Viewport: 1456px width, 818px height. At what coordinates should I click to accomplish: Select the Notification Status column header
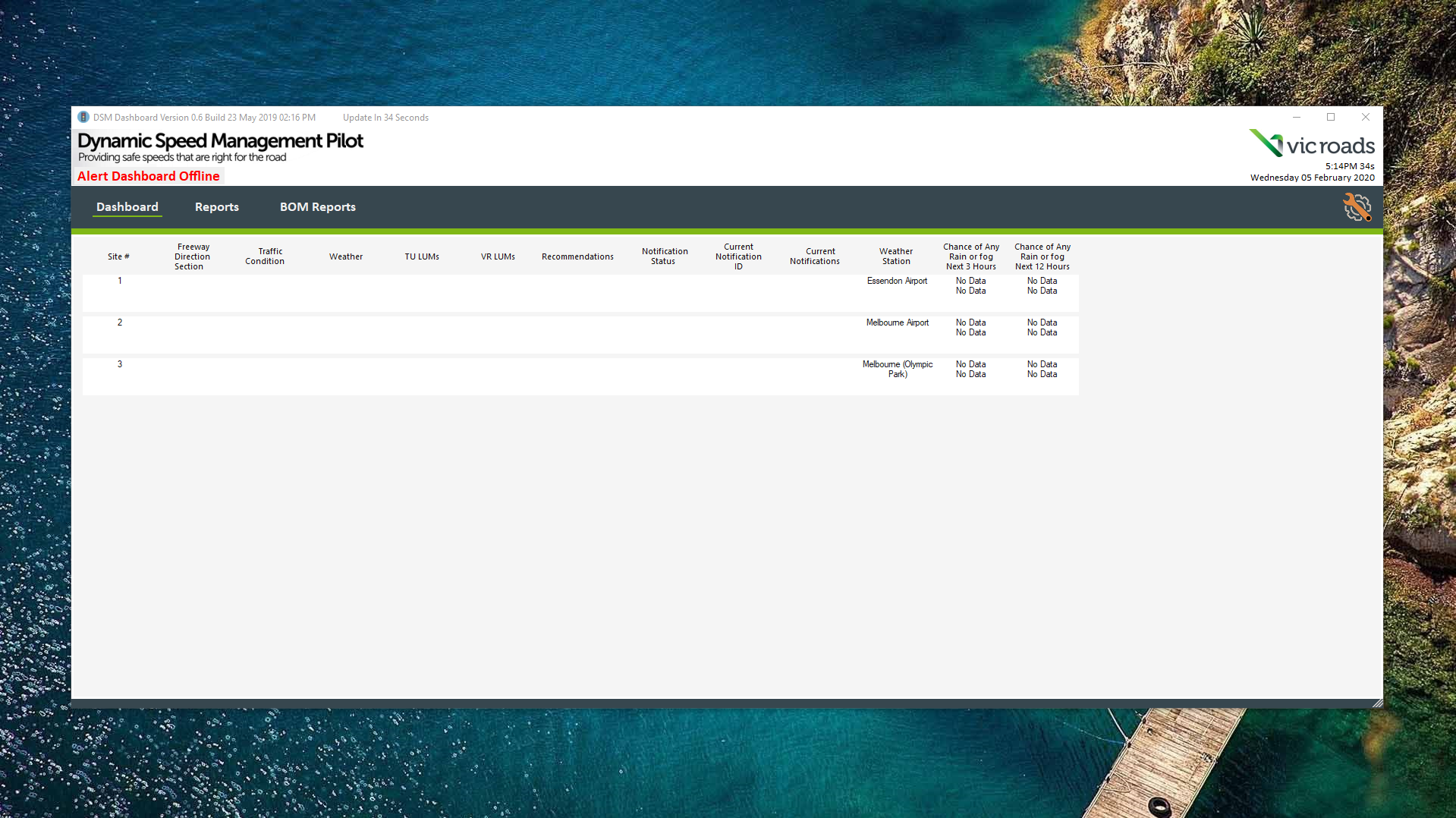pyautogui.click(x=665, y=256)
